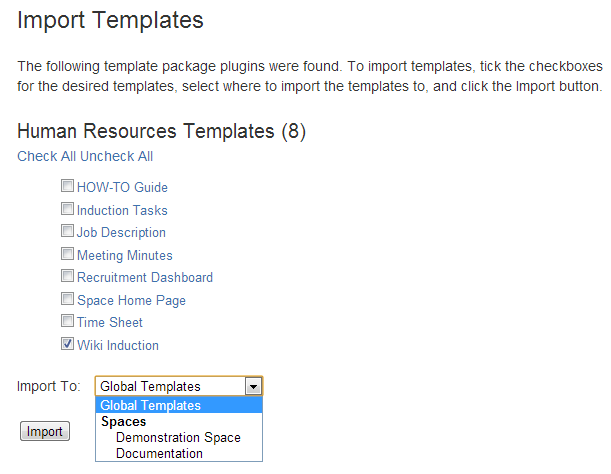Click the Check All link

pos(46,156)
